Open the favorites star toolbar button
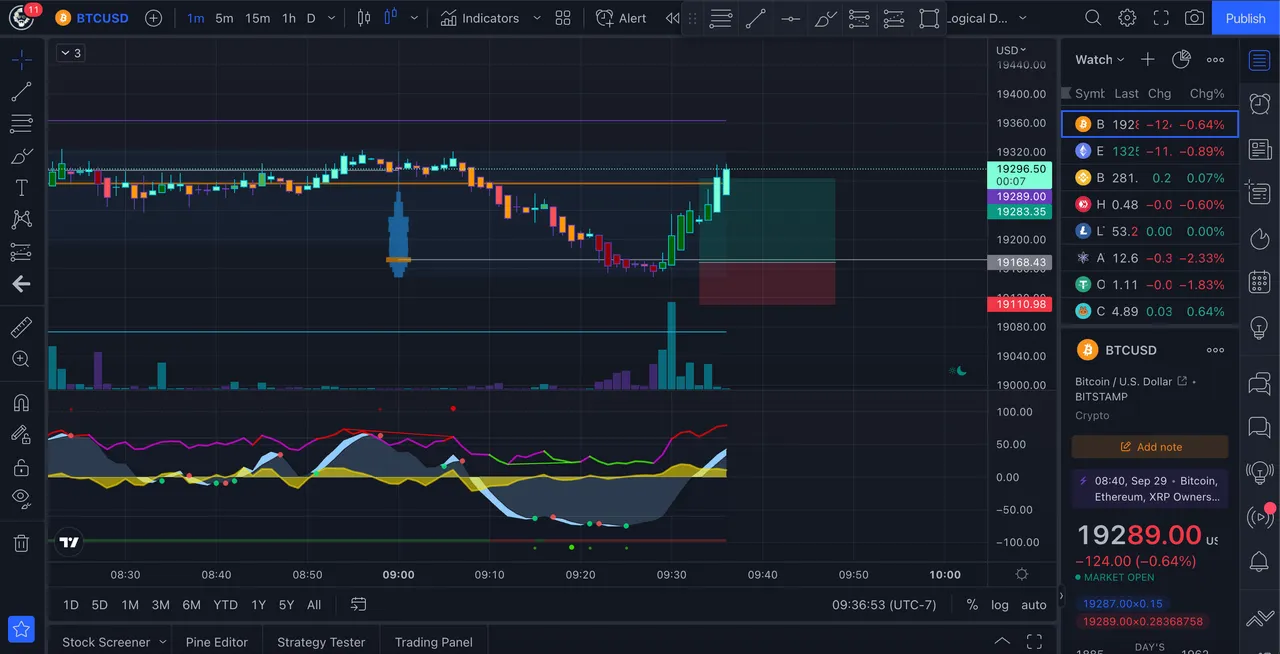 coord(22,629)
